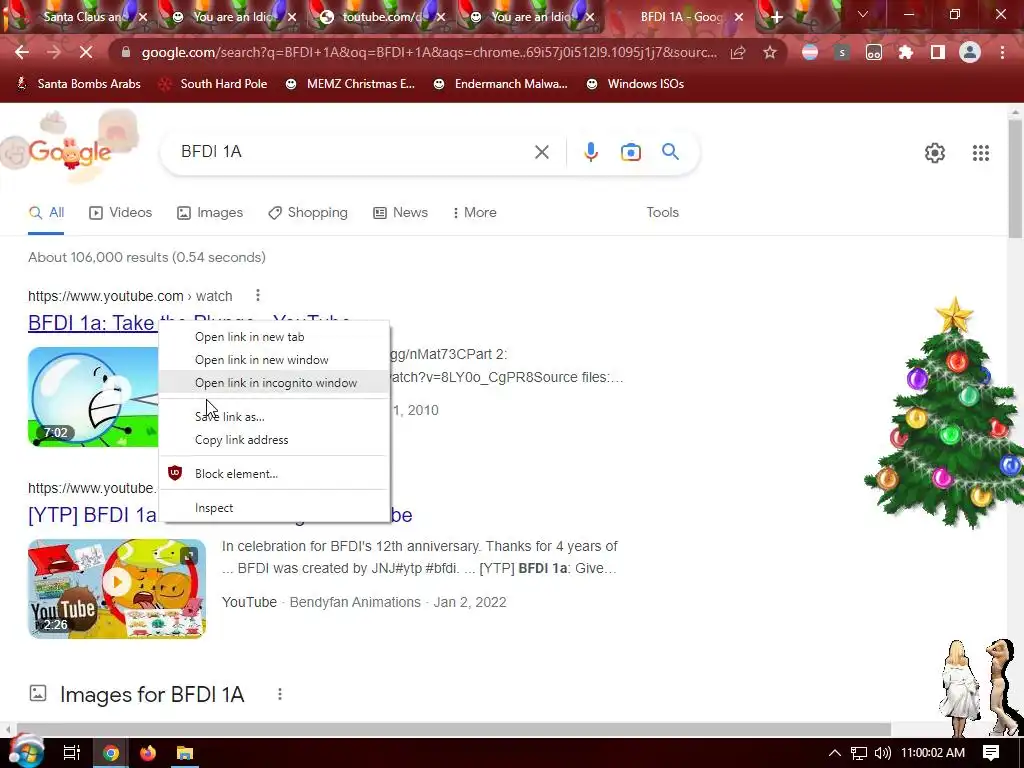
Task: Clear the search box with X
Action: coord(541,152)
